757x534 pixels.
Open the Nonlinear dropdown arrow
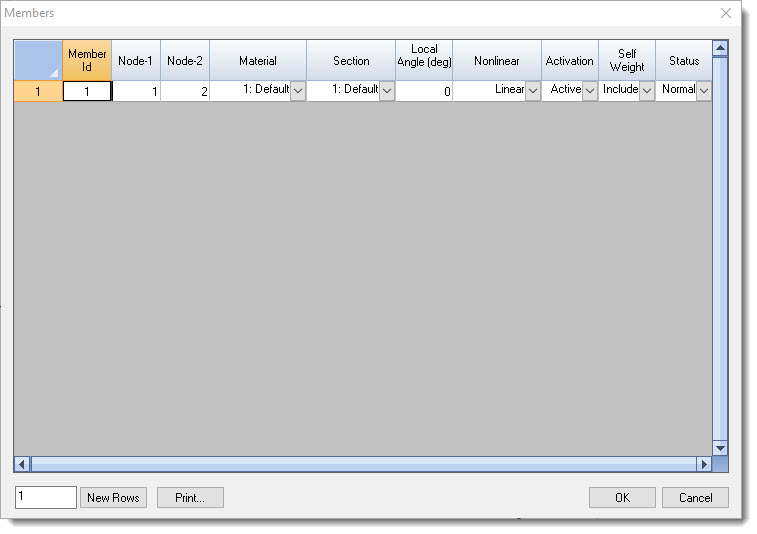(x=533, y=91)
